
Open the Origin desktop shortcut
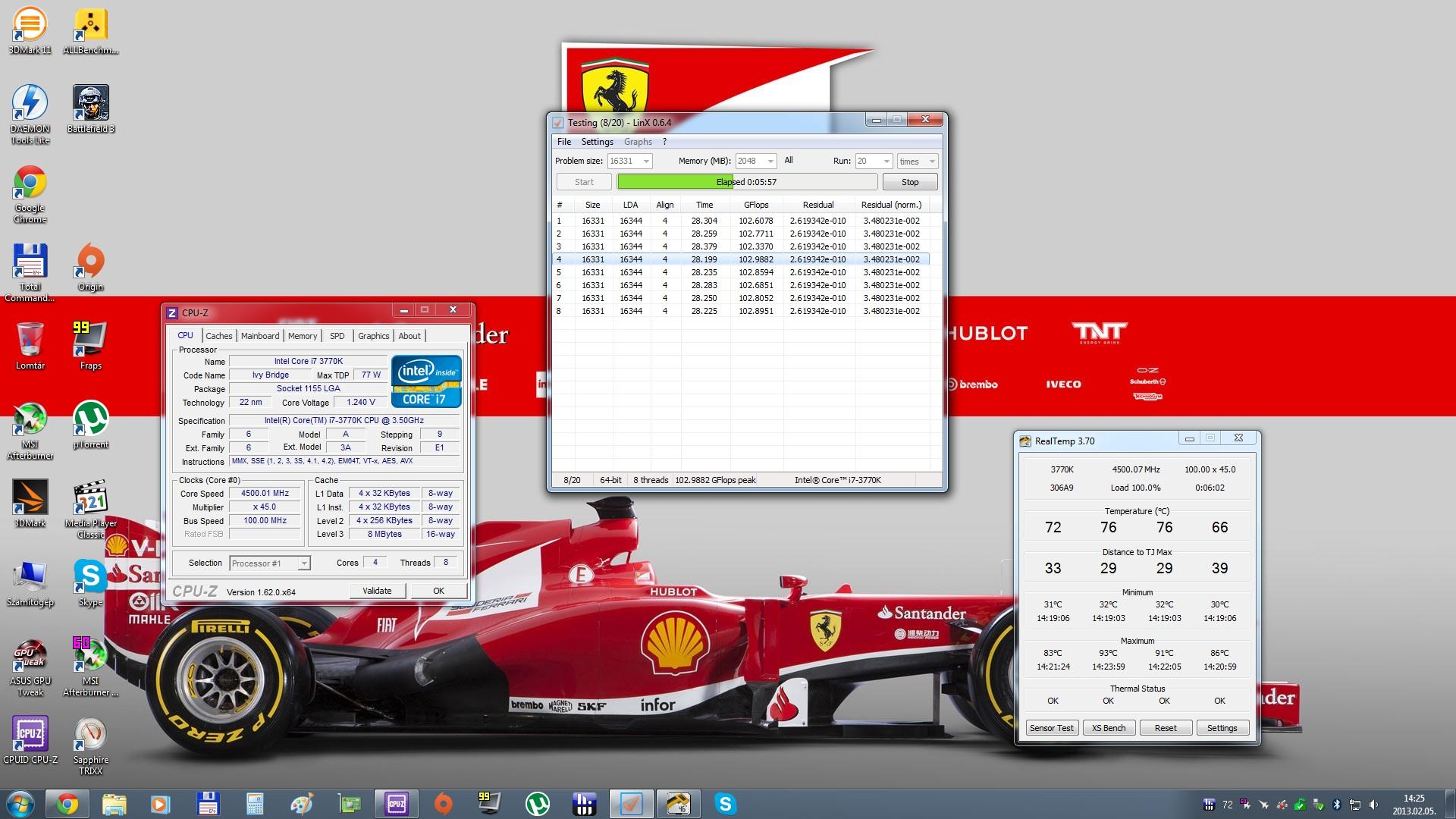tap(91, 267)
